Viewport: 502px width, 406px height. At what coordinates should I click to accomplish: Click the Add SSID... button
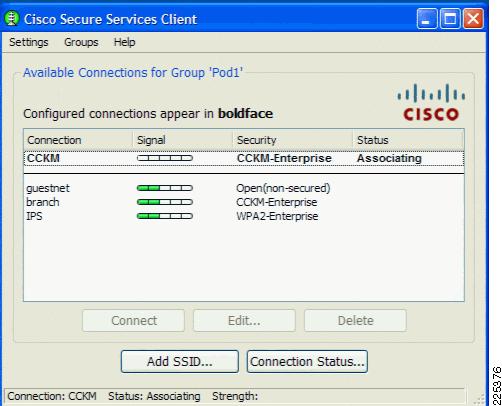(x=180, y=361)
